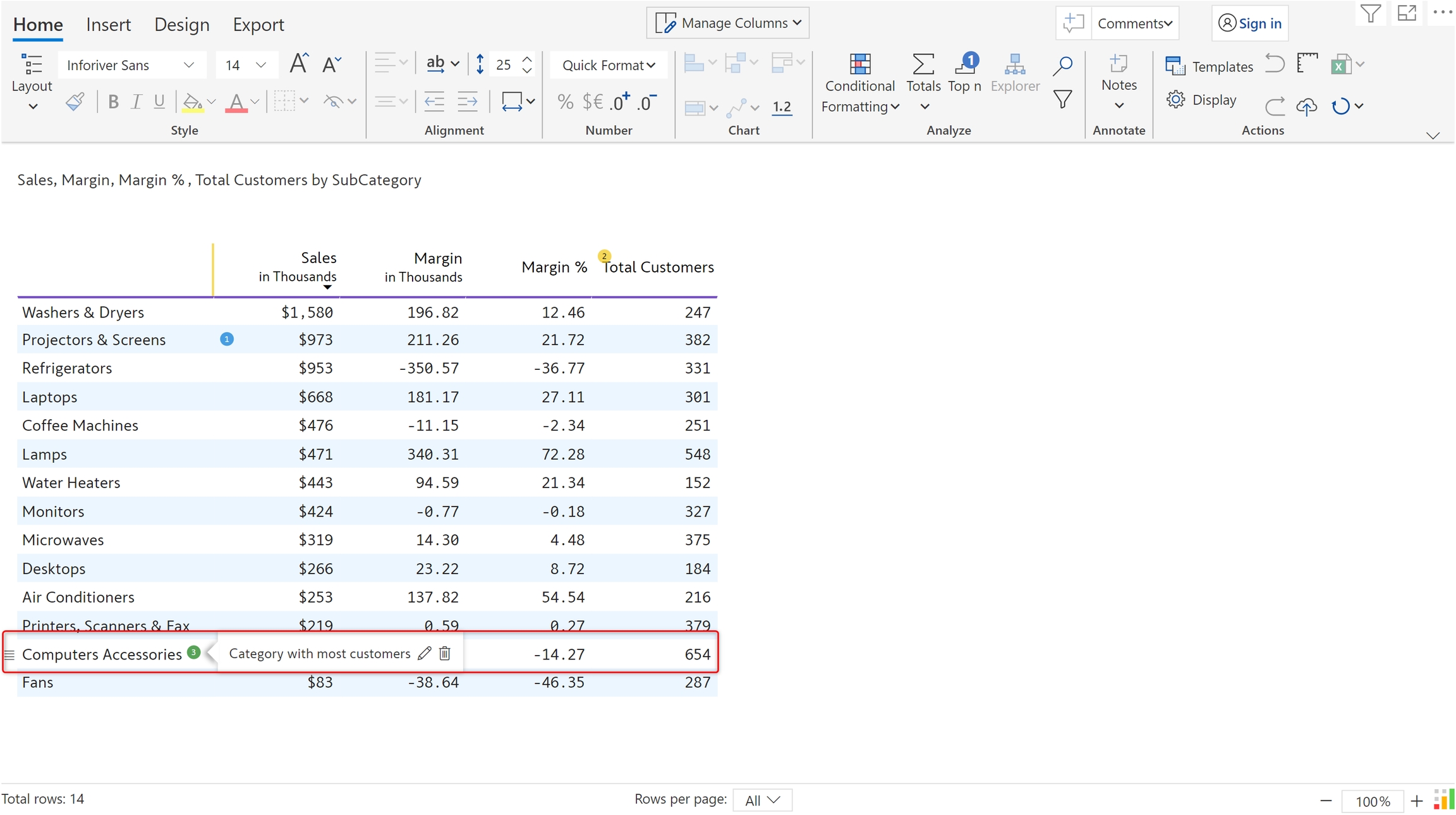
Task: Click the Templates icon
Action: coord(1175,66)
